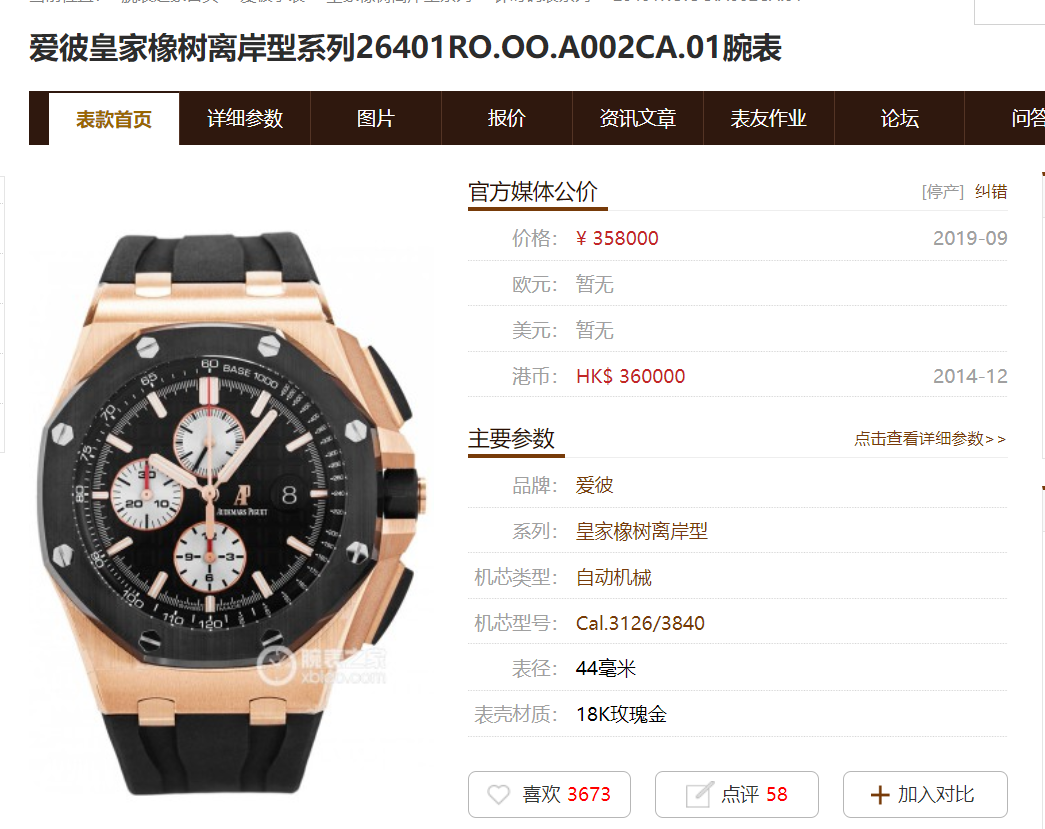
Task: Switch to the 详细参数 tab
Action: [x=245, y=119]
